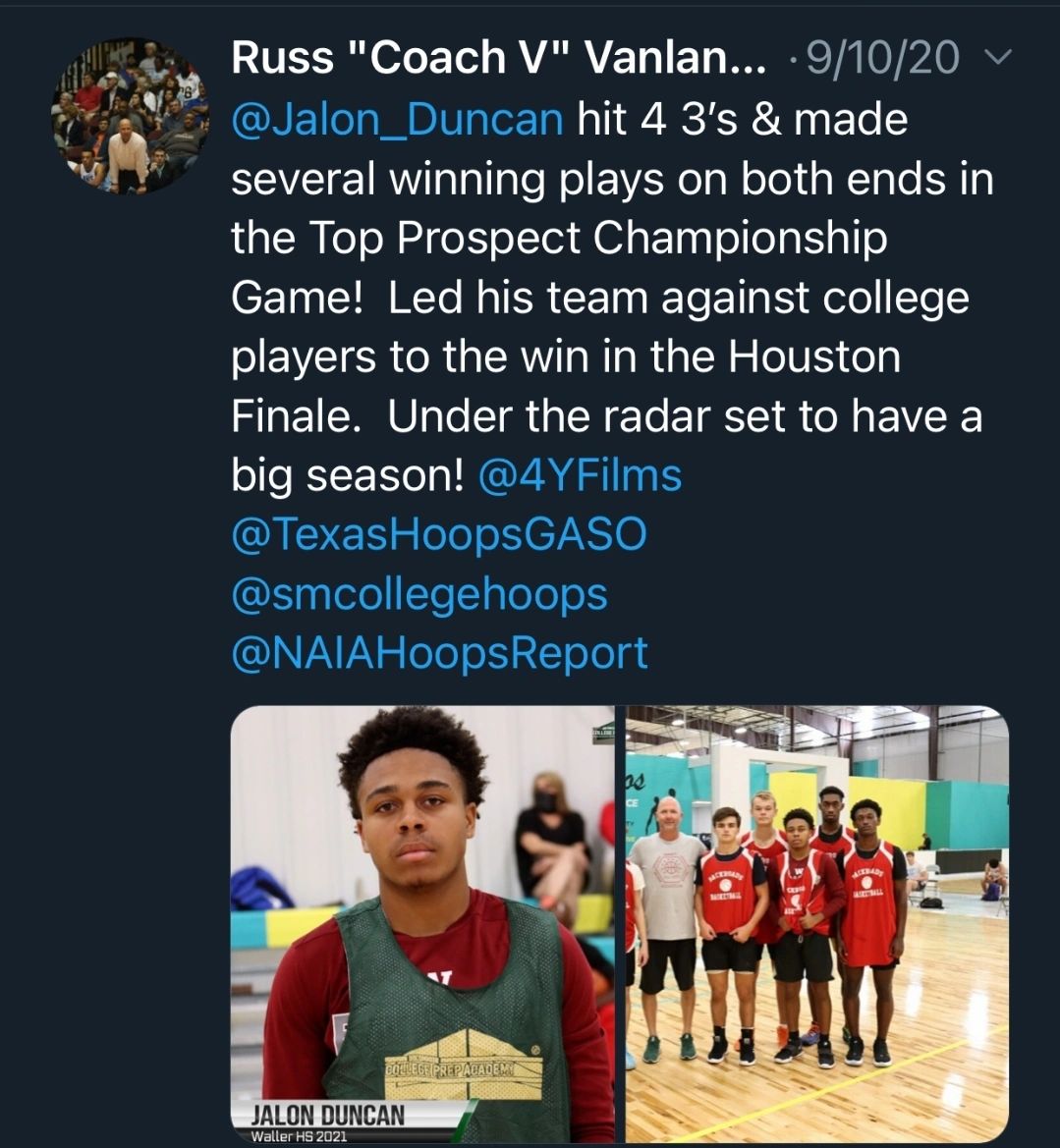The image size is (1060, 1148).
Task: Open Russ Coach V's profile avatar
Action: click(130, 116)
